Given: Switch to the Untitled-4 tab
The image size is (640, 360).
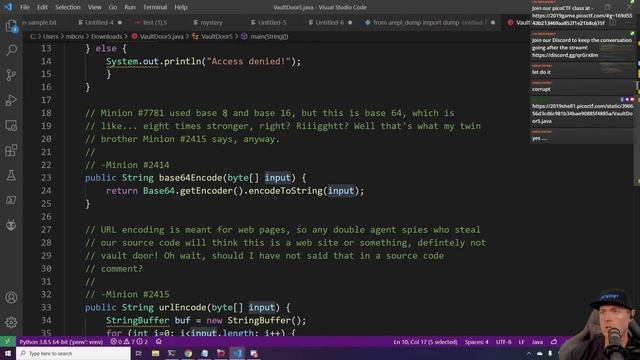Looking at the screenshot, I should point(99,22).
